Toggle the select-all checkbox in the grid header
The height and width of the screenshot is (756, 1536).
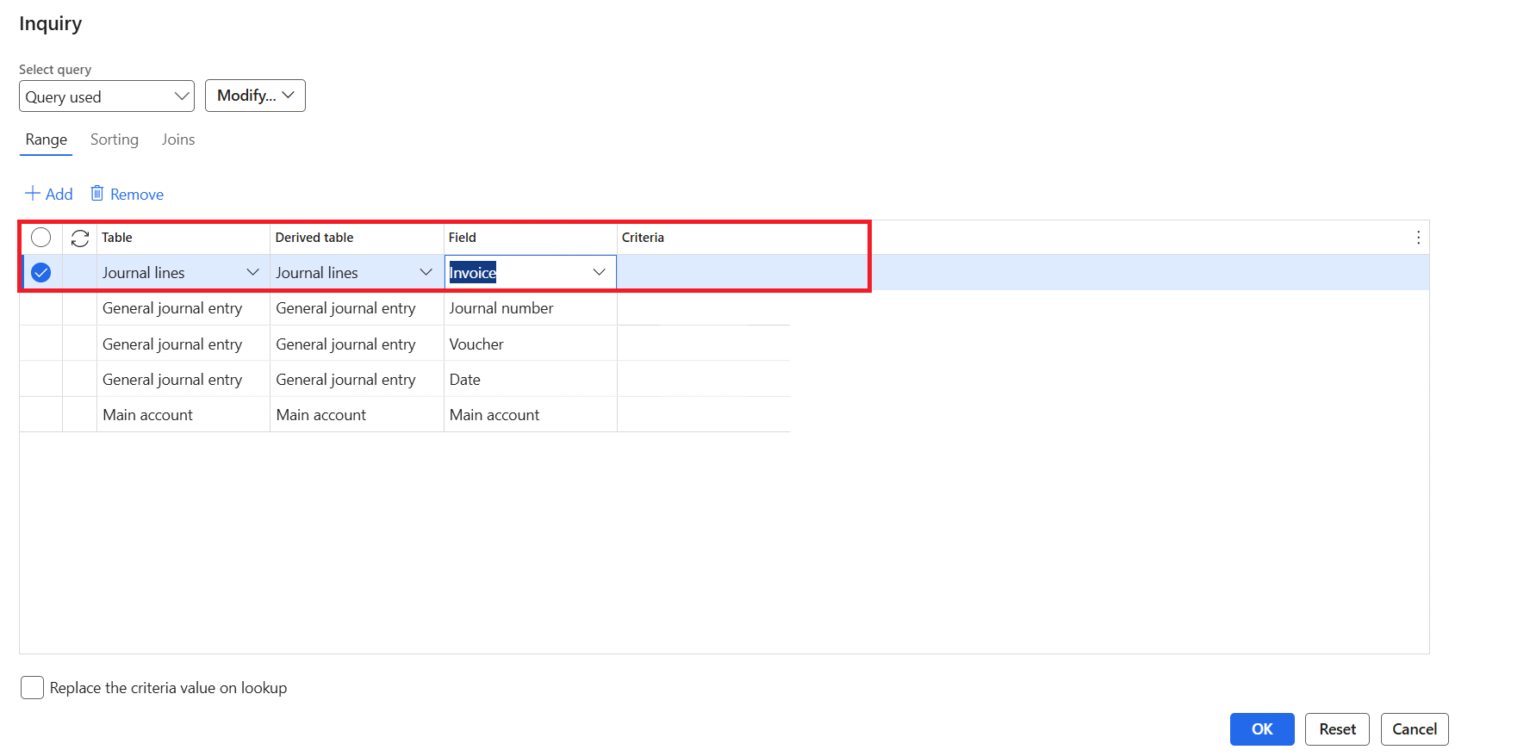(x=40, y=237)
